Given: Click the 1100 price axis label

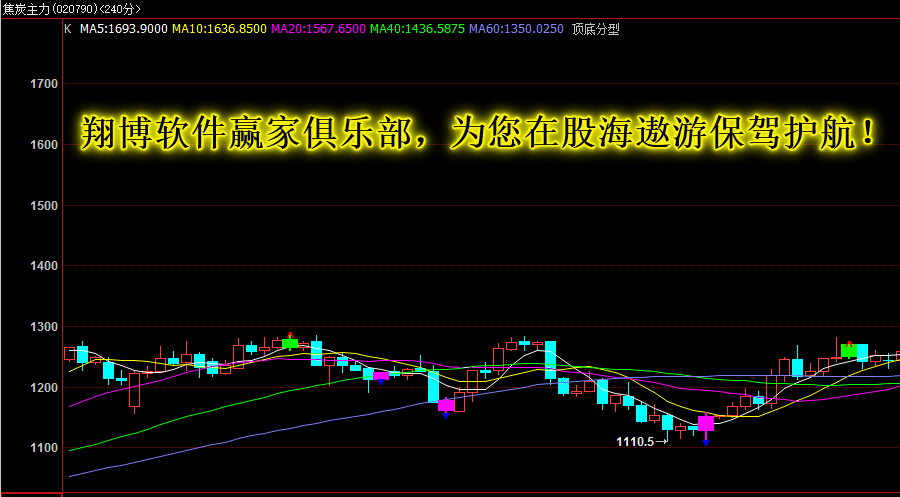Looking at the screenshot, I should click(44, 448).
